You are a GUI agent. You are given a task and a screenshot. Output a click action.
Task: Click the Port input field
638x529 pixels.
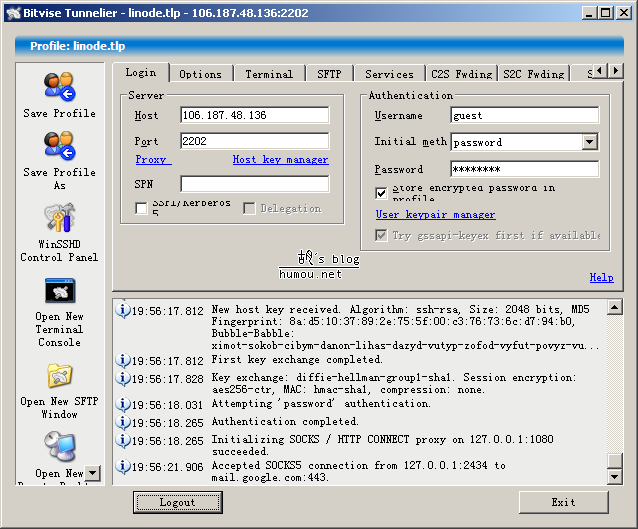click(x=255, y=141)
